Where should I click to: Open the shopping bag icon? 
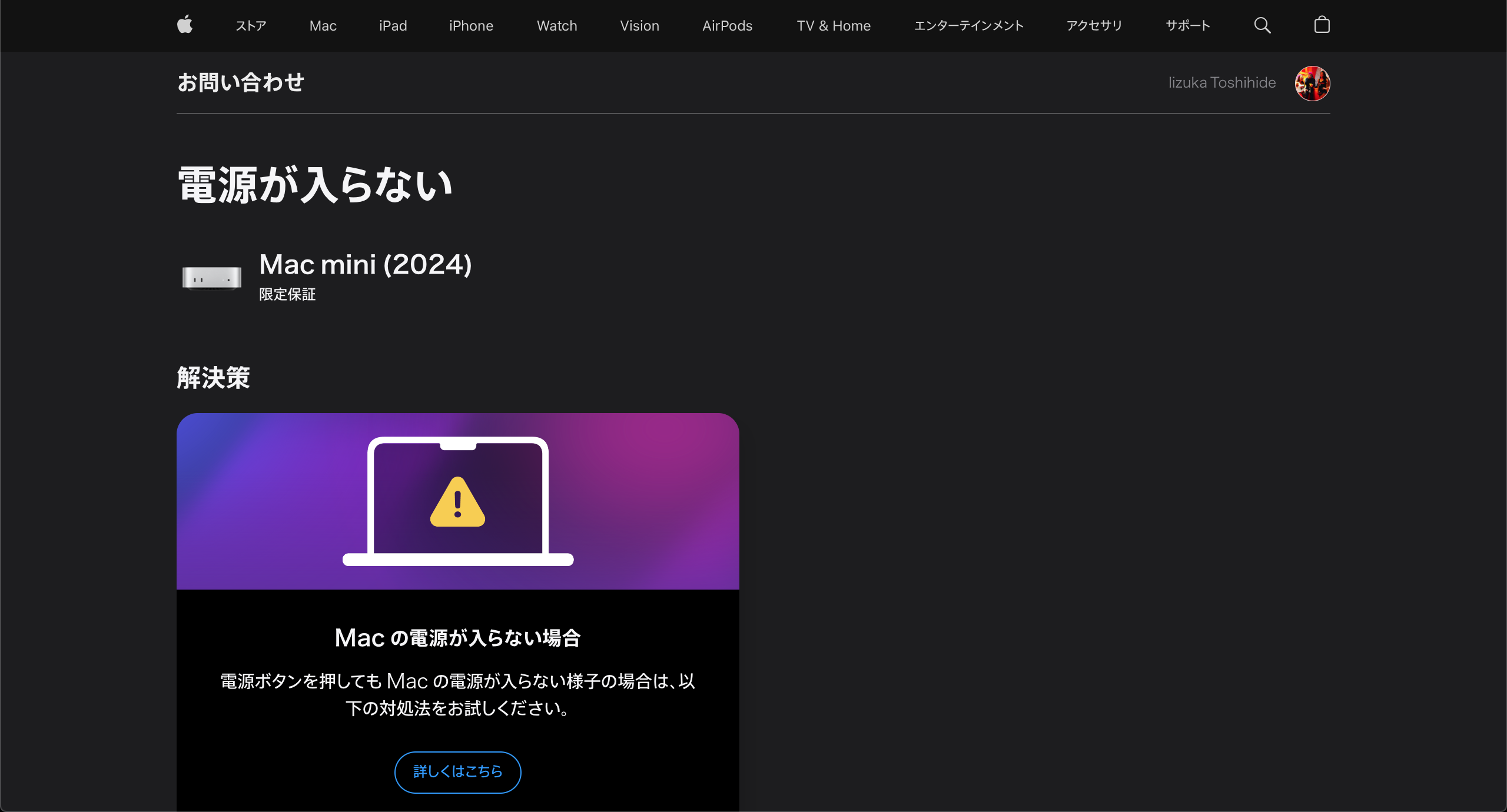tap(1322, 25)
